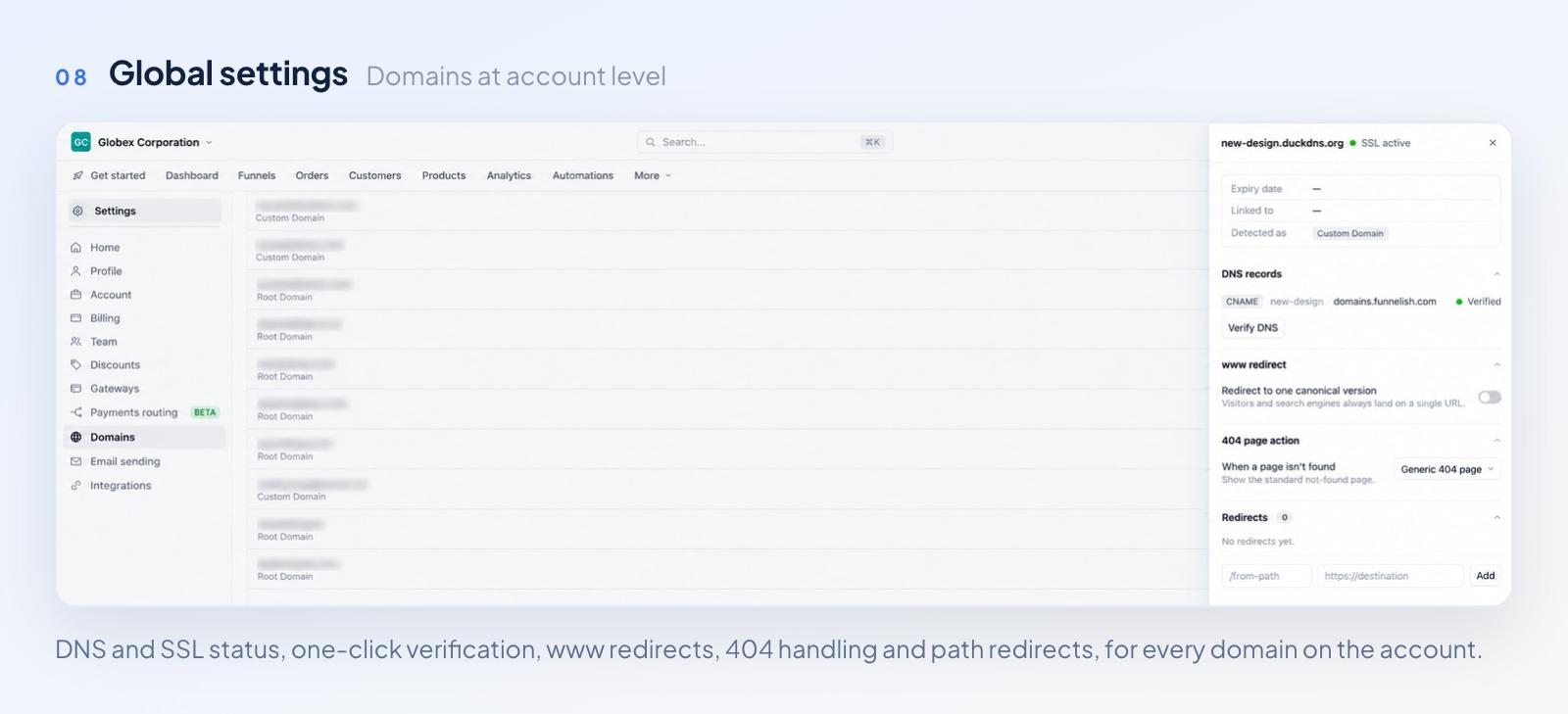Click the search magnifier icon
Viewport: 1568px width, 714px height.
coord(650,142)
